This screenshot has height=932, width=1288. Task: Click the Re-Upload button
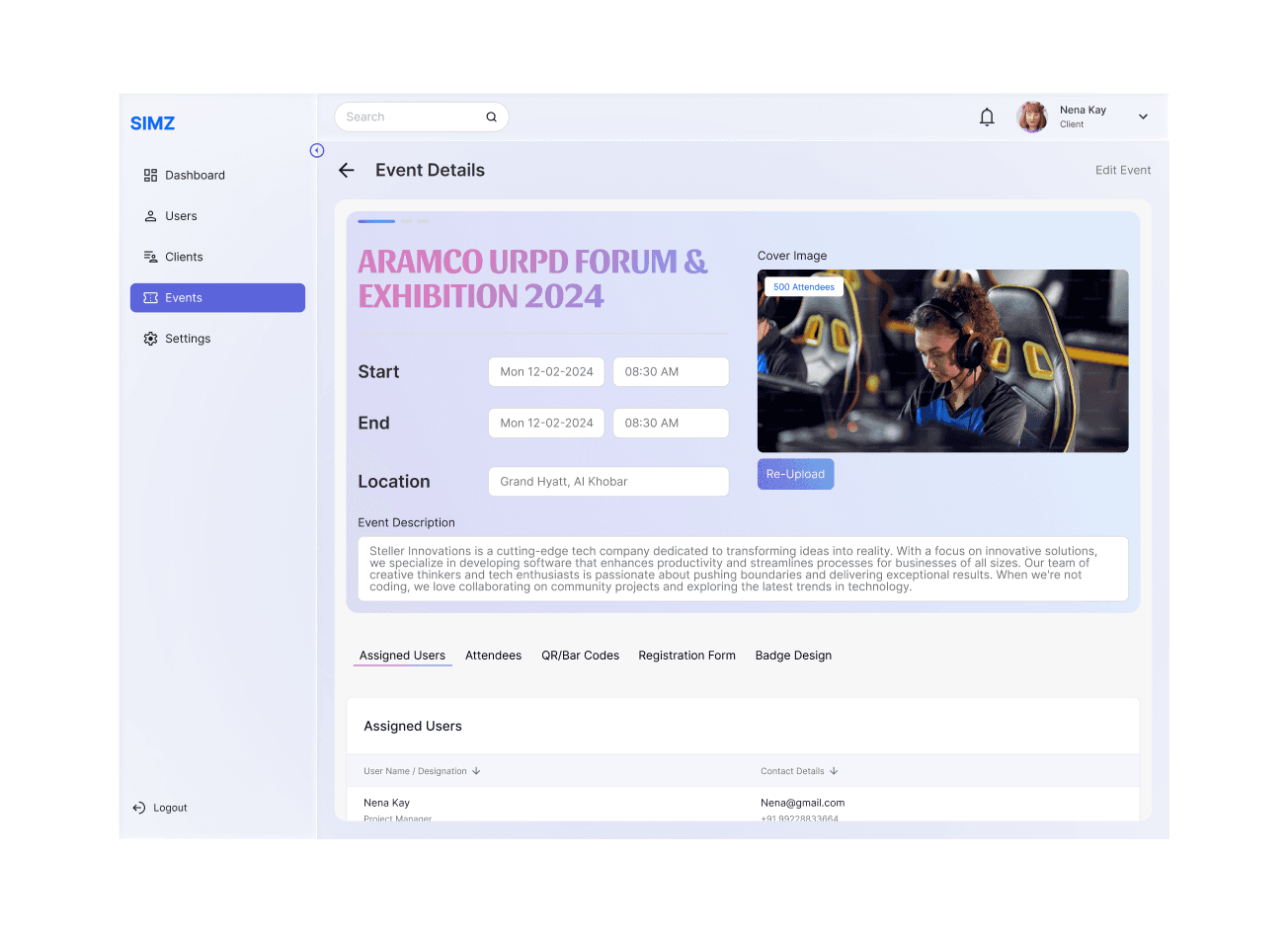[x=795, y=474]
